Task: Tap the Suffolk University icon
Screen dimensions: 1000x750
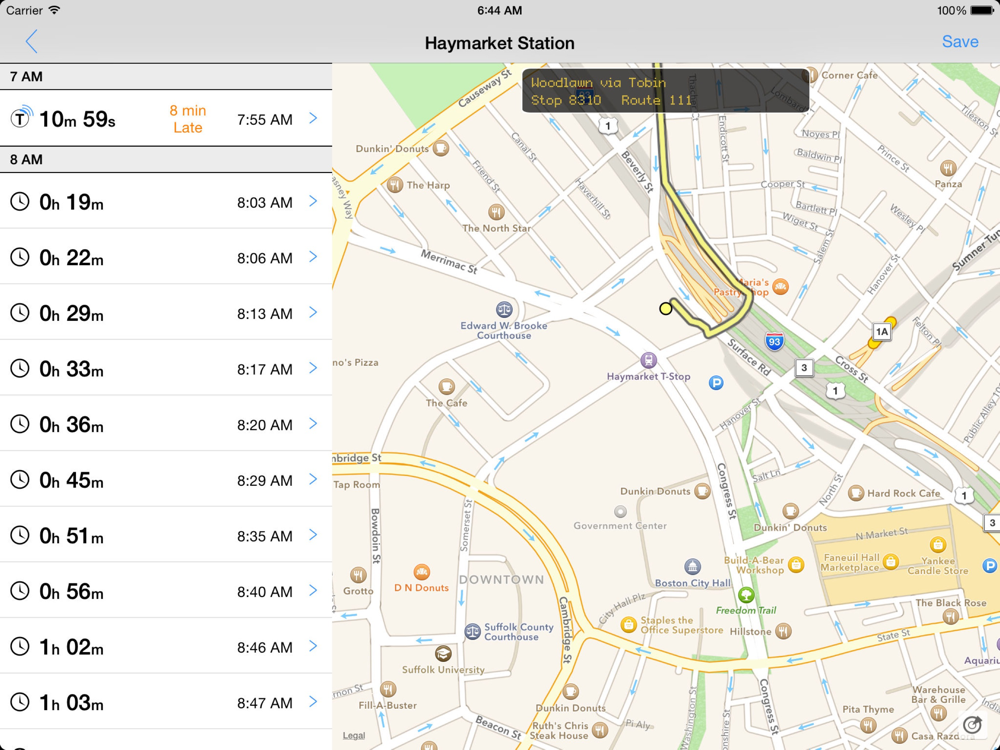Action: coord(443,654)
